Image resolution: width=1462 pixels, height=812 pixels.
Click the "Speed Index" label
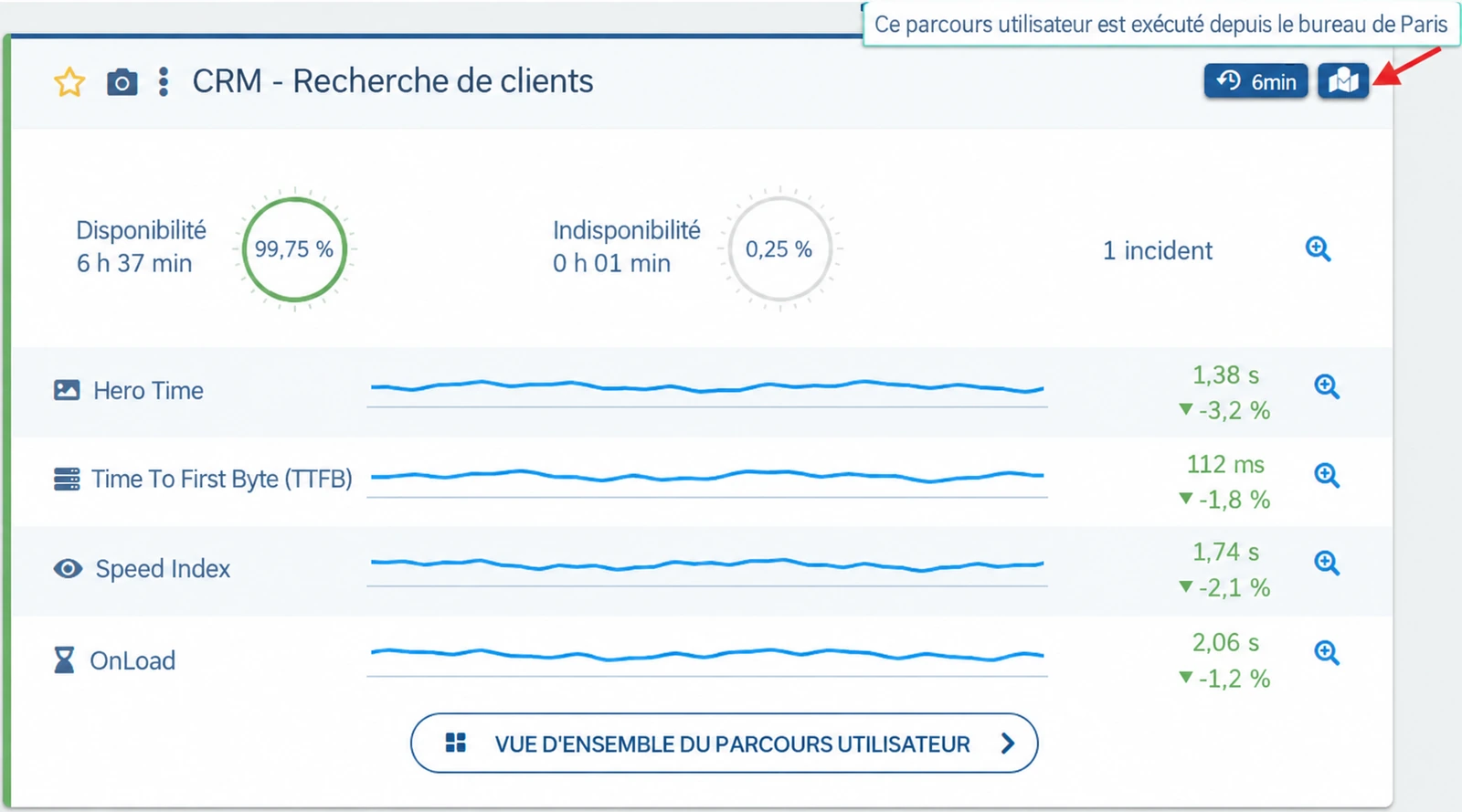[163, 568]
